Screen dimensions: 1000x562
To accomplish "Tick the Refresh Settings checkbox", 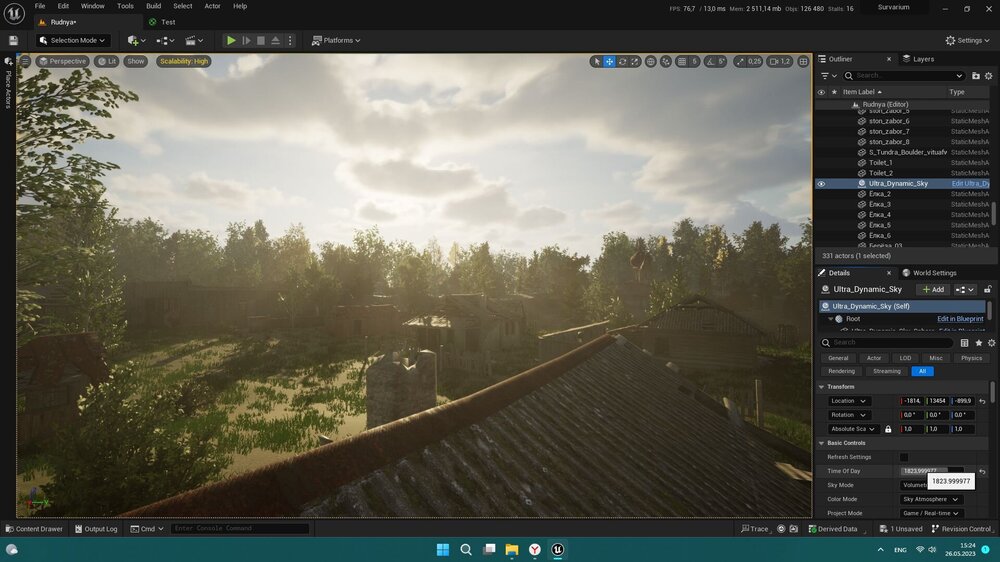I will coord(904,457).
